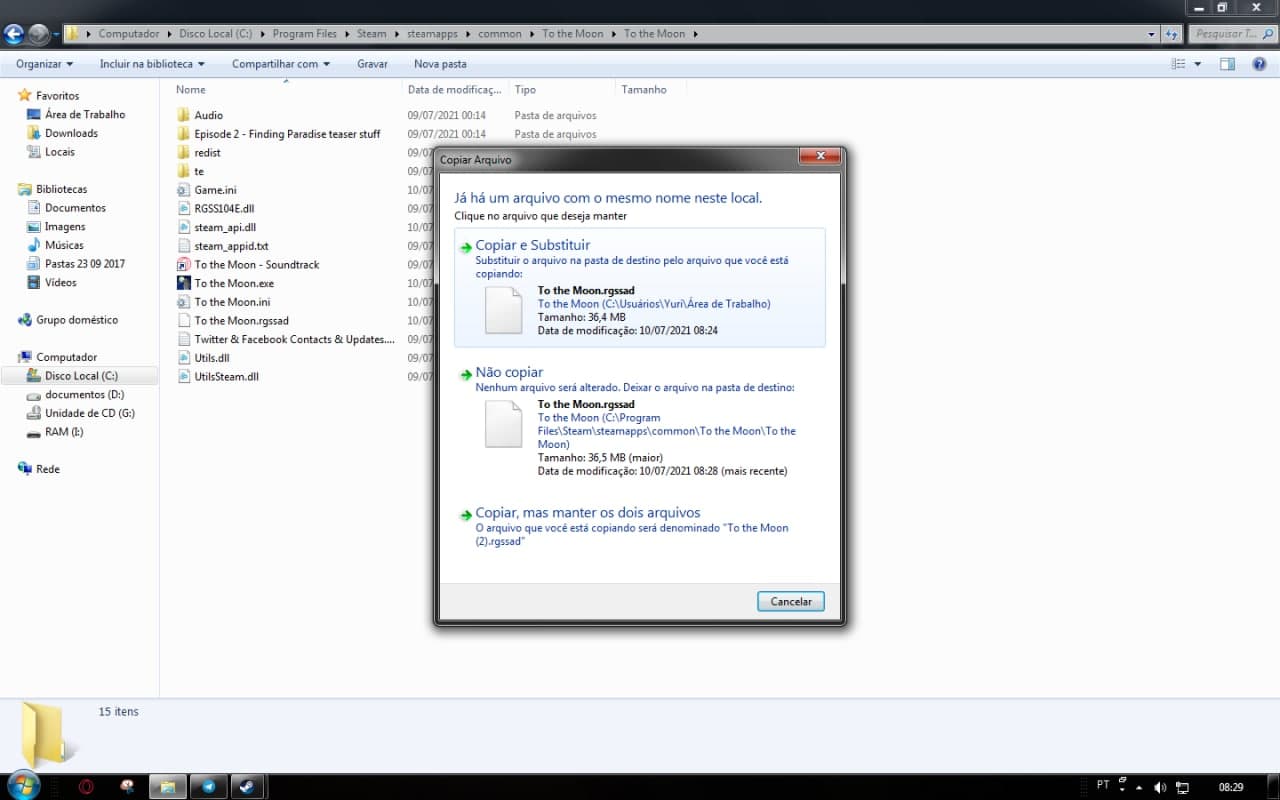
Task: Click steamapps in the address breadcrumb
Action: click(432, 34)
